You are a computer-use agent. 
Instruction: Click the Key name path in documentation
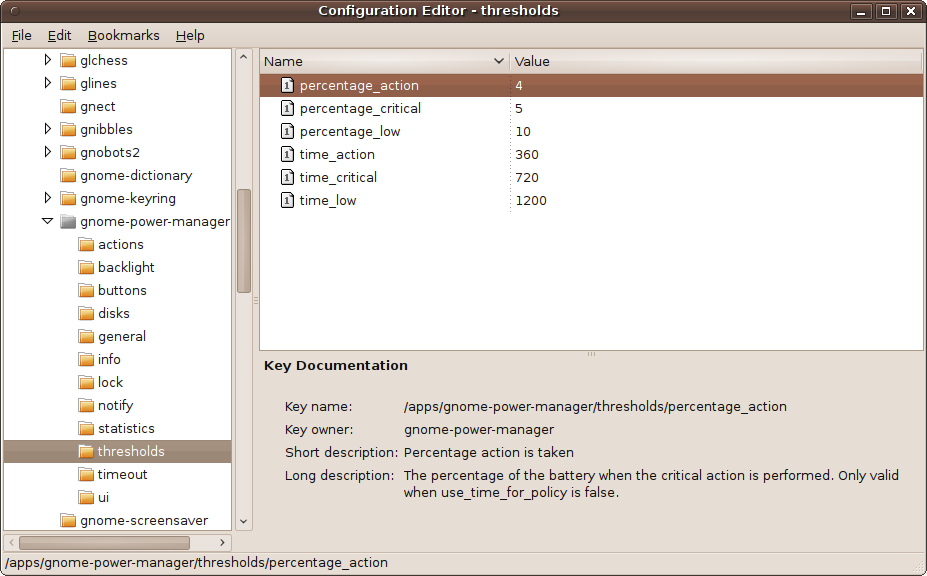(595, 406)
